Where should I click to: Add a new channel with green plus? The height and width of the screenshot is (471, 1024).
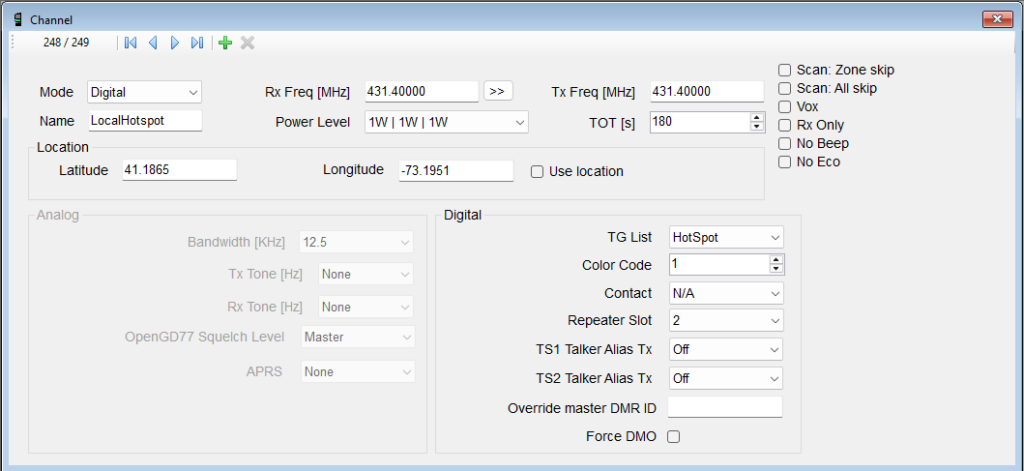coord(225,43)
